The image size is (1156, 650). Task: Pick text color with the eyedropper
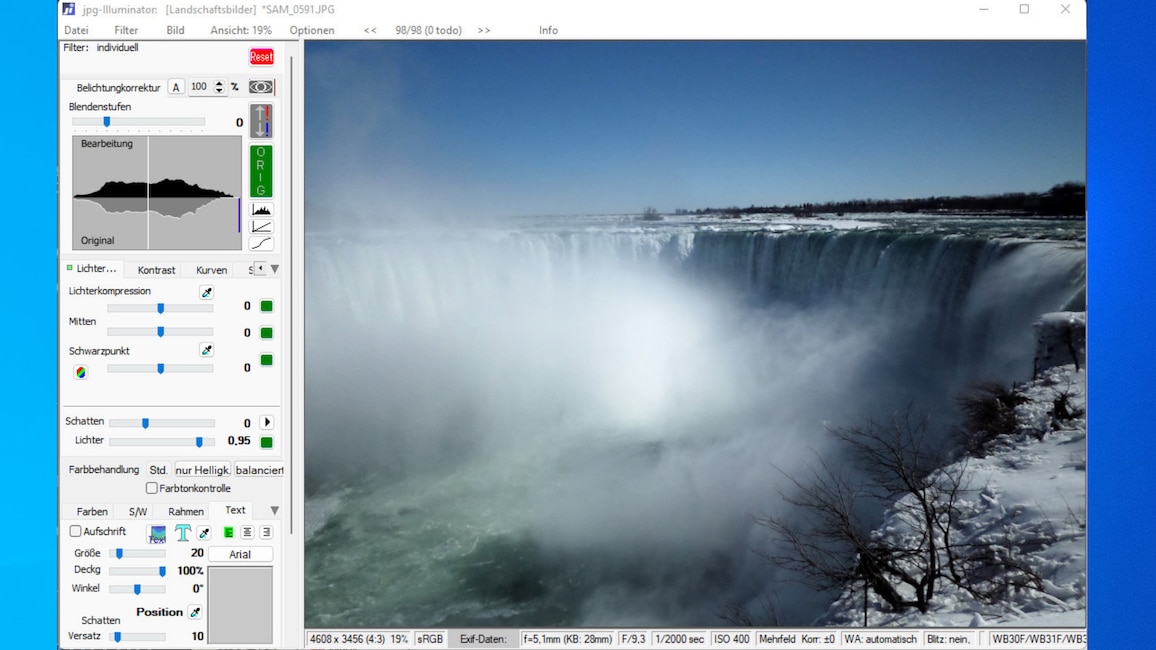pos(204,532)
